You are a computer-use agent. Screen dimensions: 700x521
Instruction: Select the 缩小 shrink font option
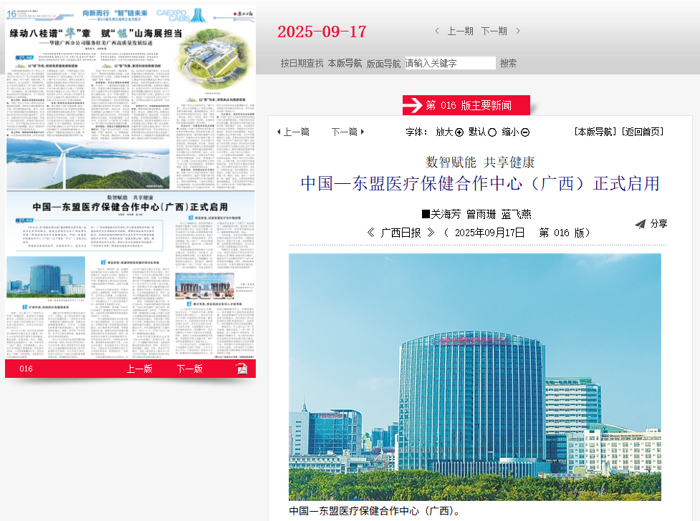point(525,132)
